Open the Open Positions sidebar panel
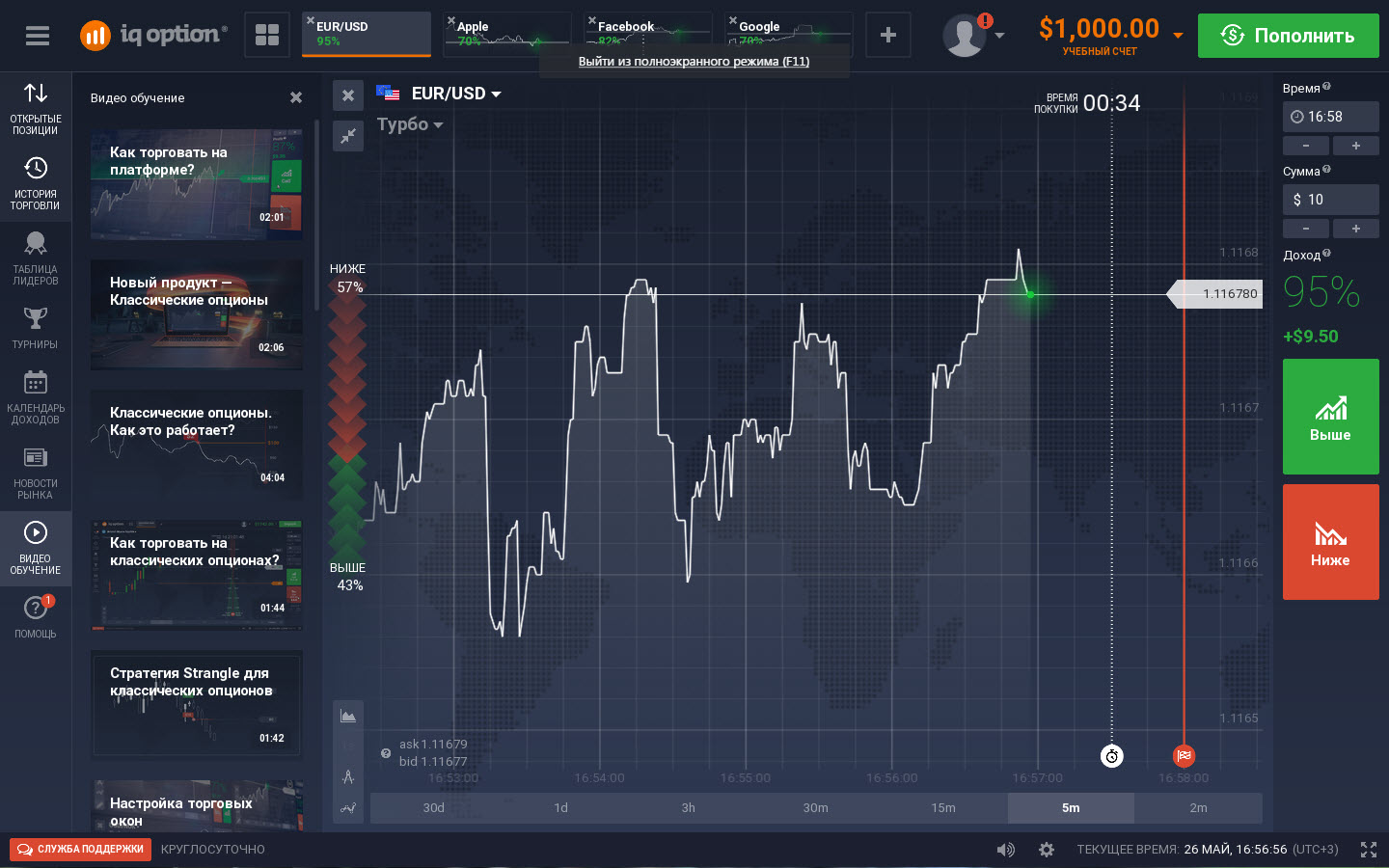Screen dimensions: 1389x868 point(36,109)
